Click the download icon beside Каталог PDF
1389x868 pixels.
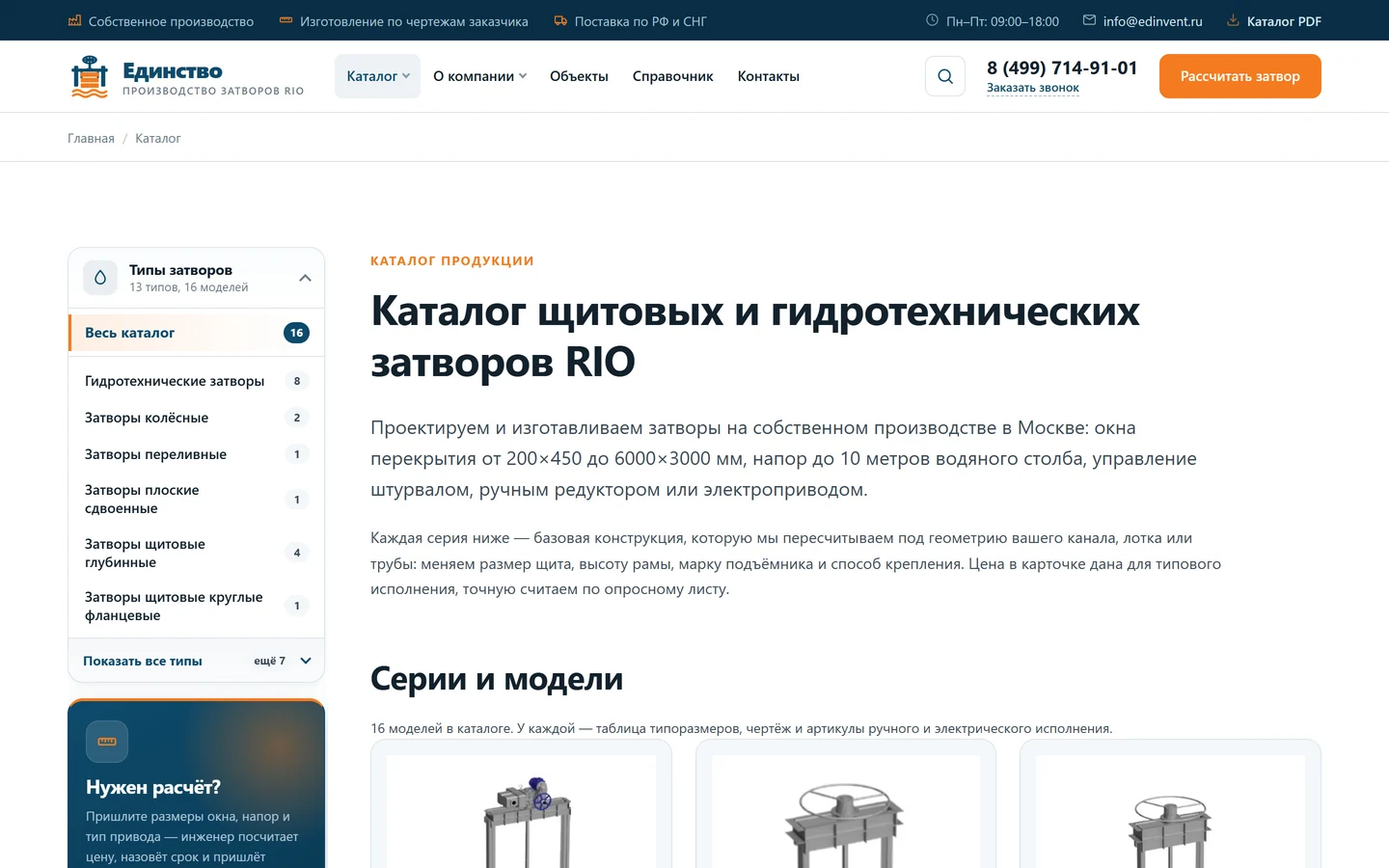pyautogui.click(x=1233, y=20)
